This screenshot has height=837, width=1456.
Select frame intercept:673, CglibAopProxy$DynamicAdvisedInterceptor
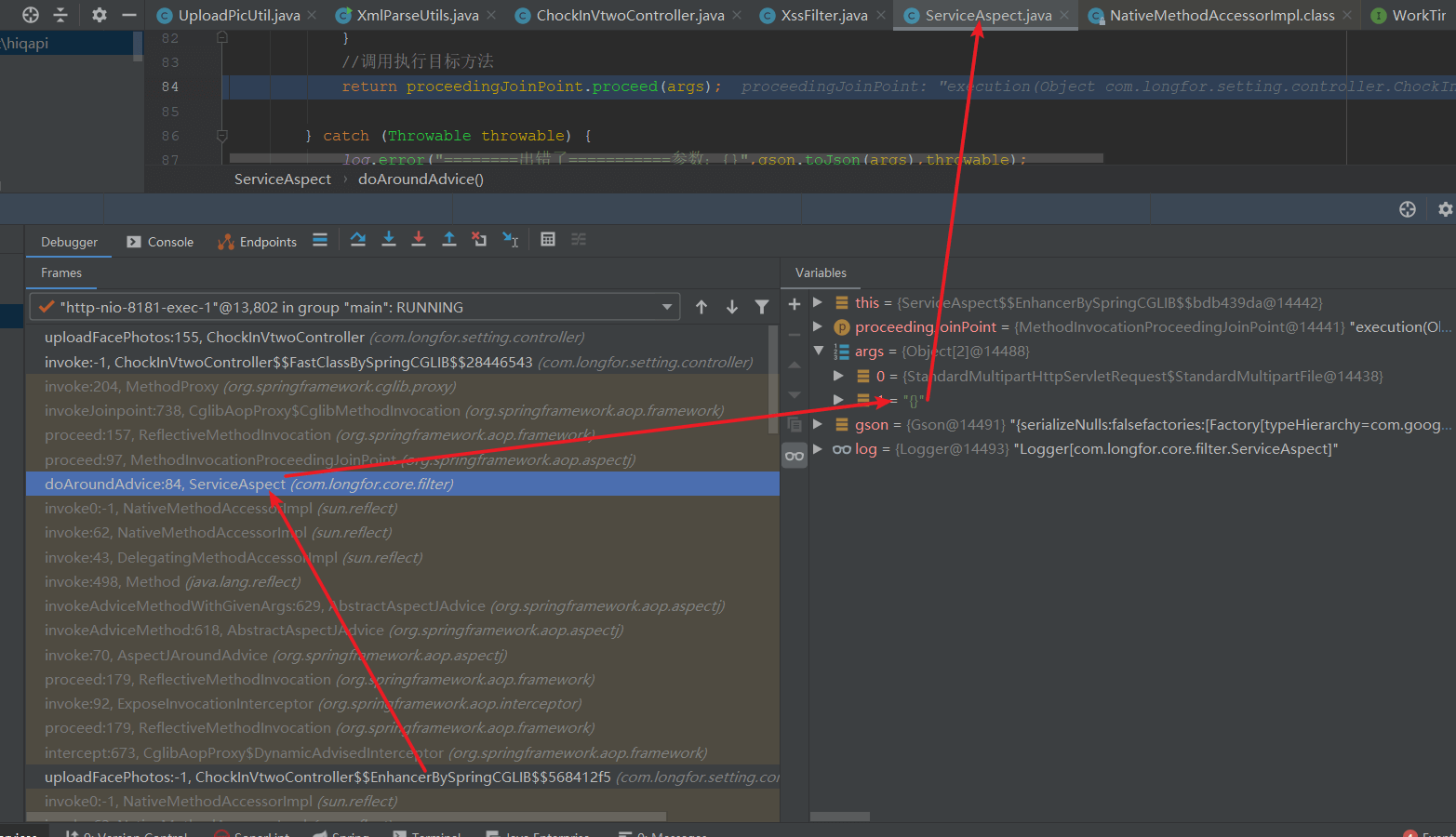(x=402, y=752)
